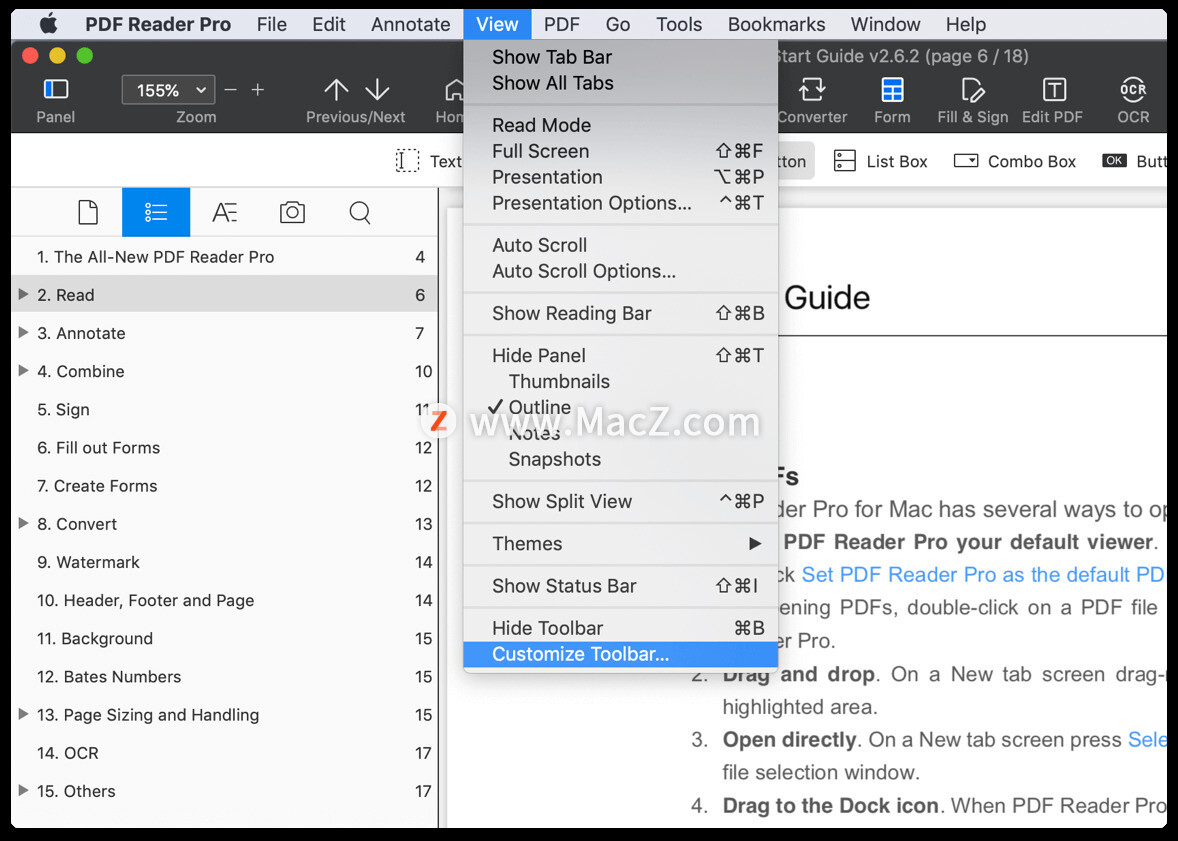Click the Panel sidebar icon in toolbar
The width and height of the screenshot is (1178, 841).
56,89
